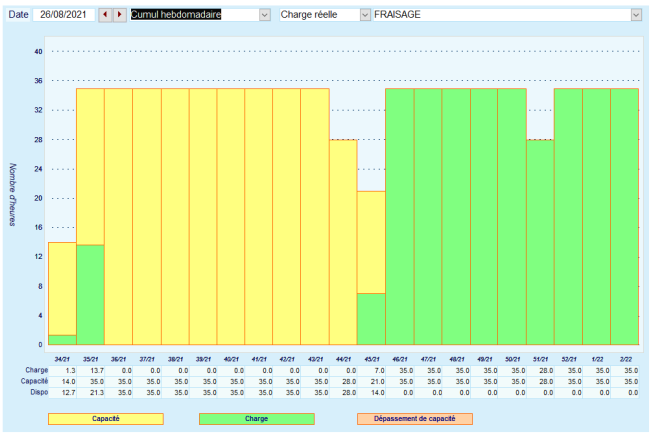Click the date field showing 26/08/2021
This screenshot has width=652, height=434.
click(64, 15)
